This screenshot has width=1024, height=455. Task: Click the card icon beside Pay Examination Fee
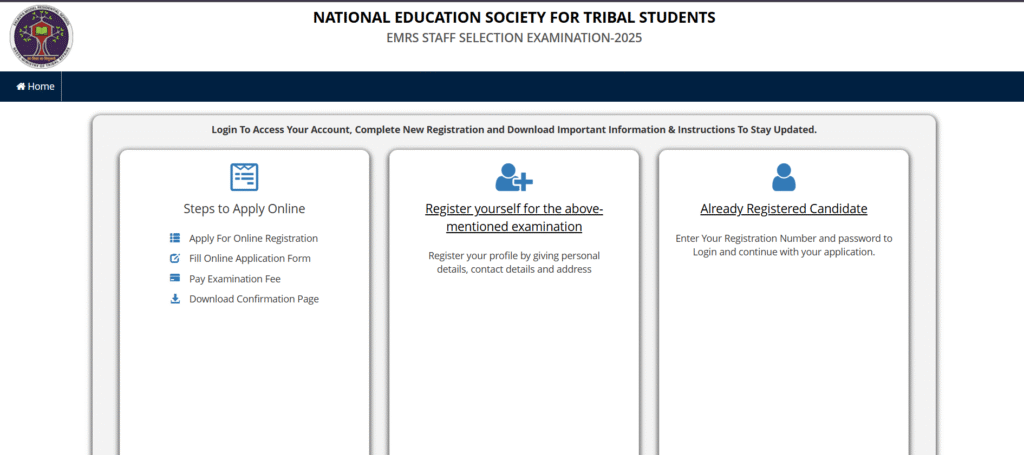pyautogui.click(x=175, y=278)
